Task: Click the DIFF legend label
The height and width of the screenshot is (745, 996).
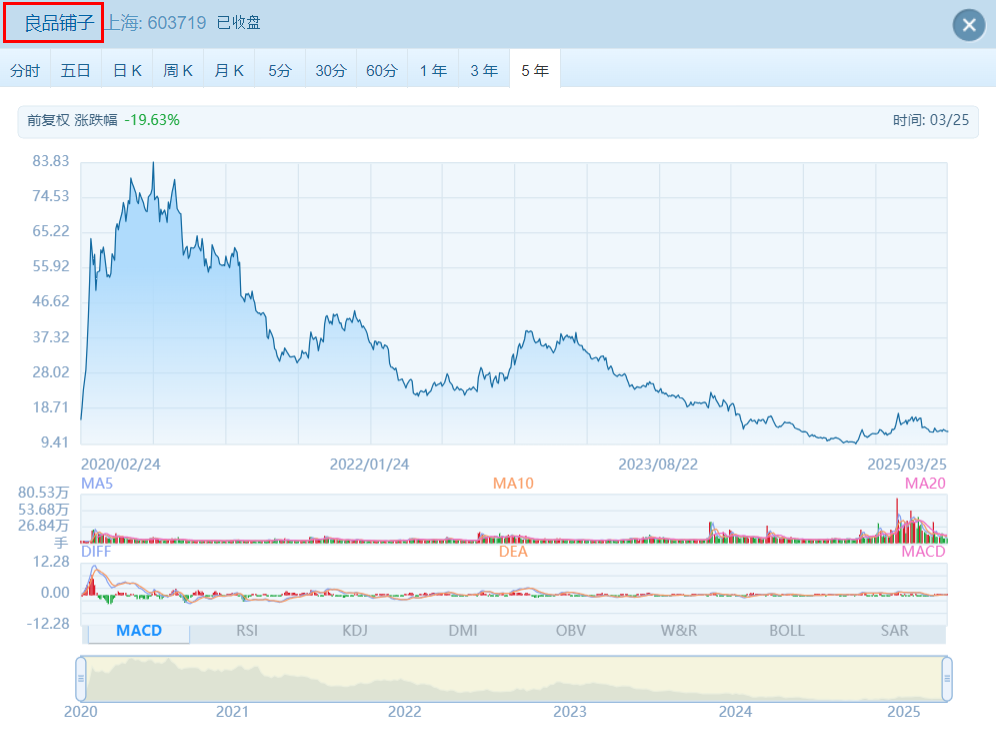Action: pyautogui.click(x=96, y=551)
